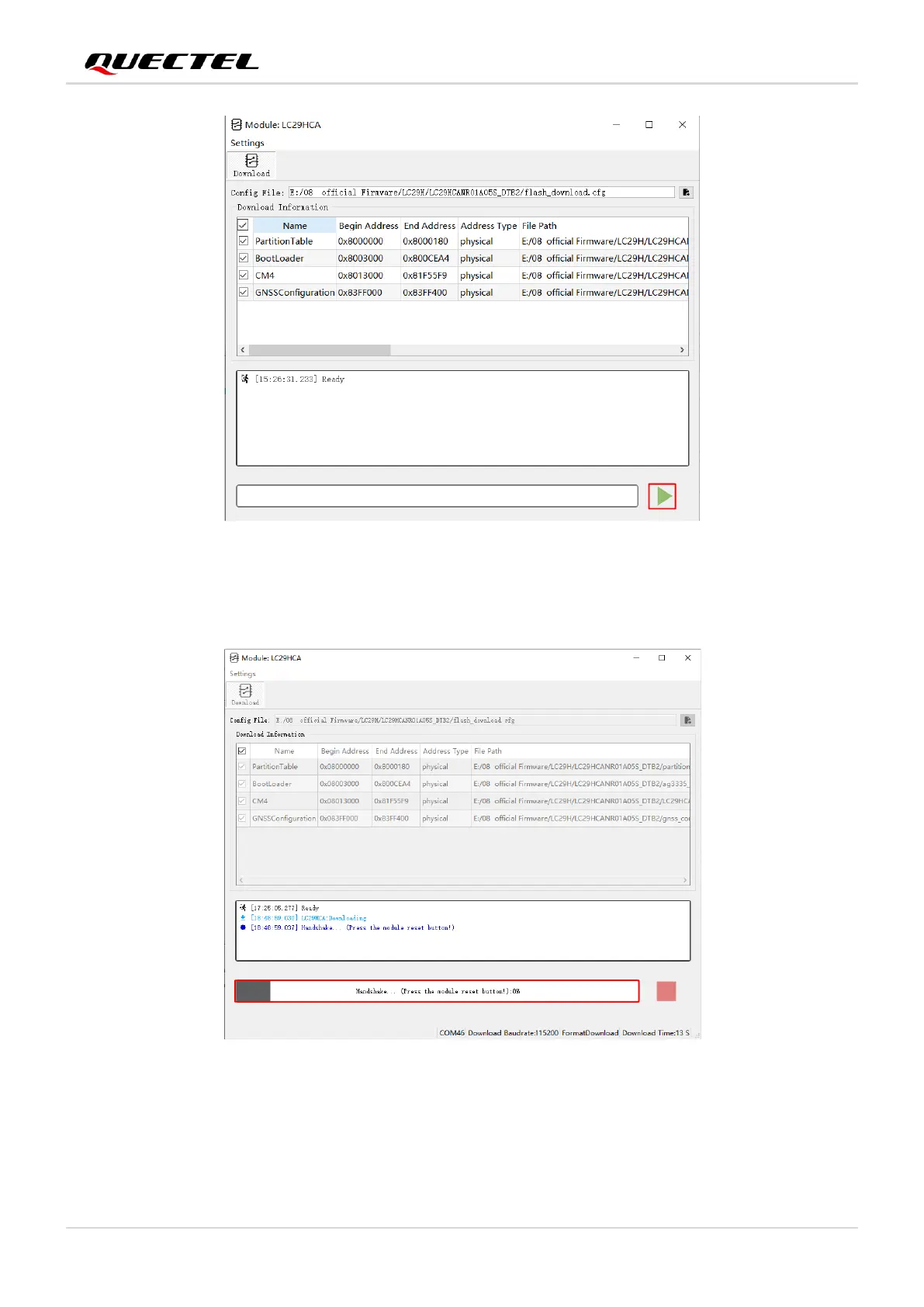Click the red stop download square button
The width and height of the screenshot is (924, 1307).
tap(666, 991)
